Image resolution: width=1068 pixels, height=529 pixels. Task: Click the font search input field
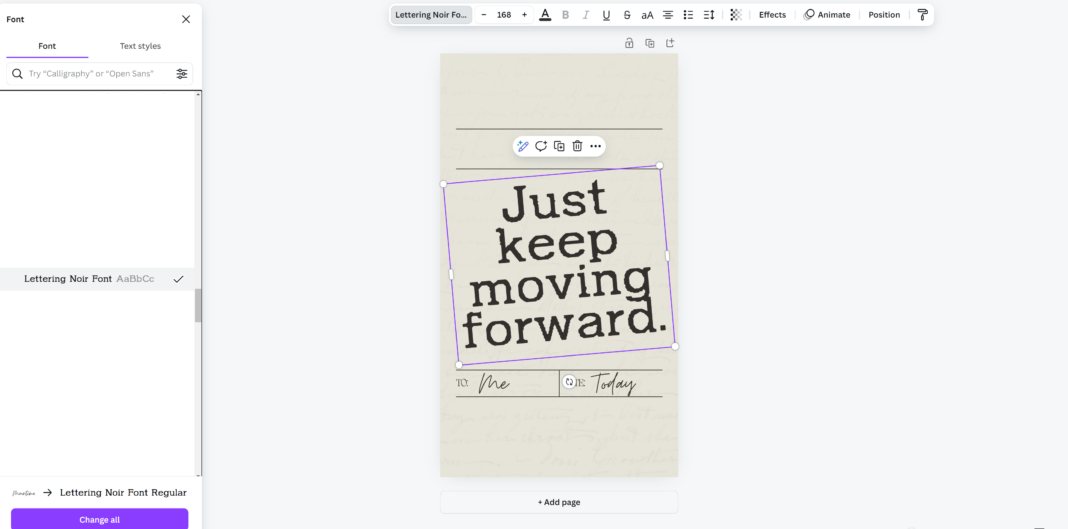click(95, 74)
